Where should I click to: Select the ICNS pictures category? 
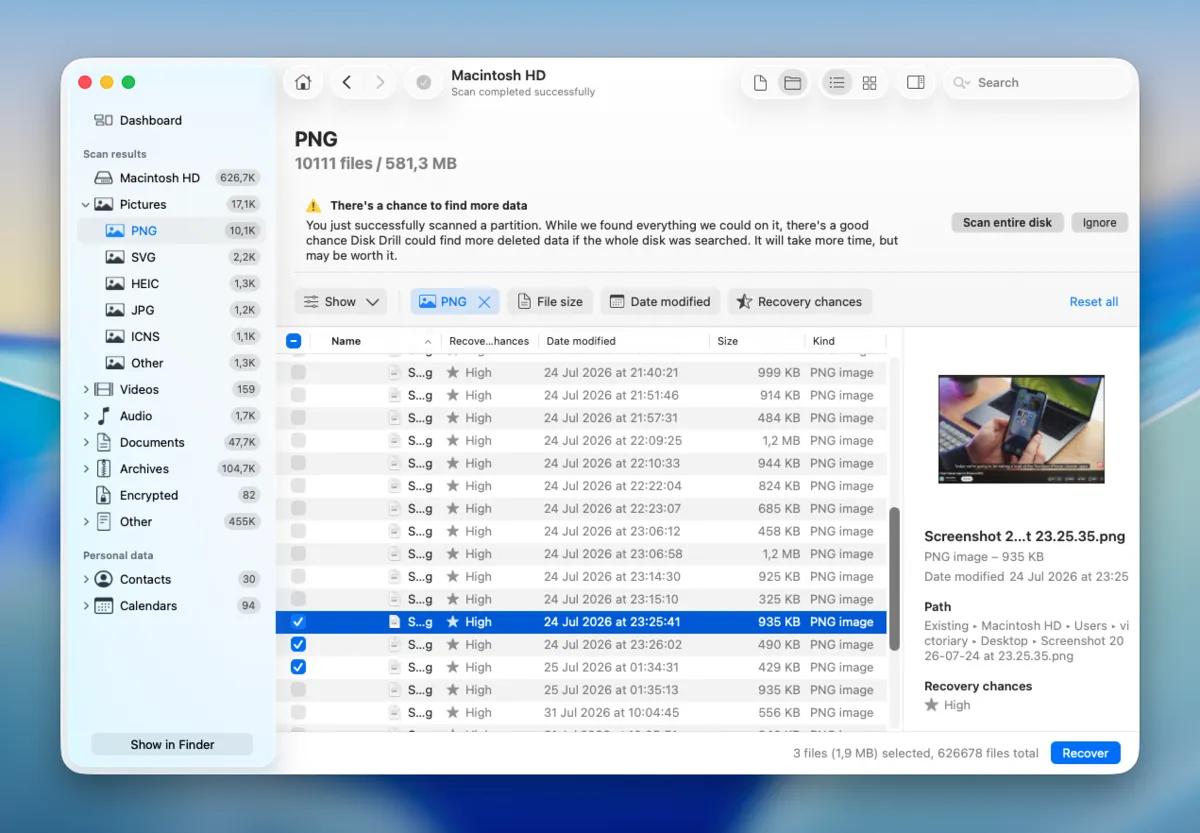(x=171, y=337)
